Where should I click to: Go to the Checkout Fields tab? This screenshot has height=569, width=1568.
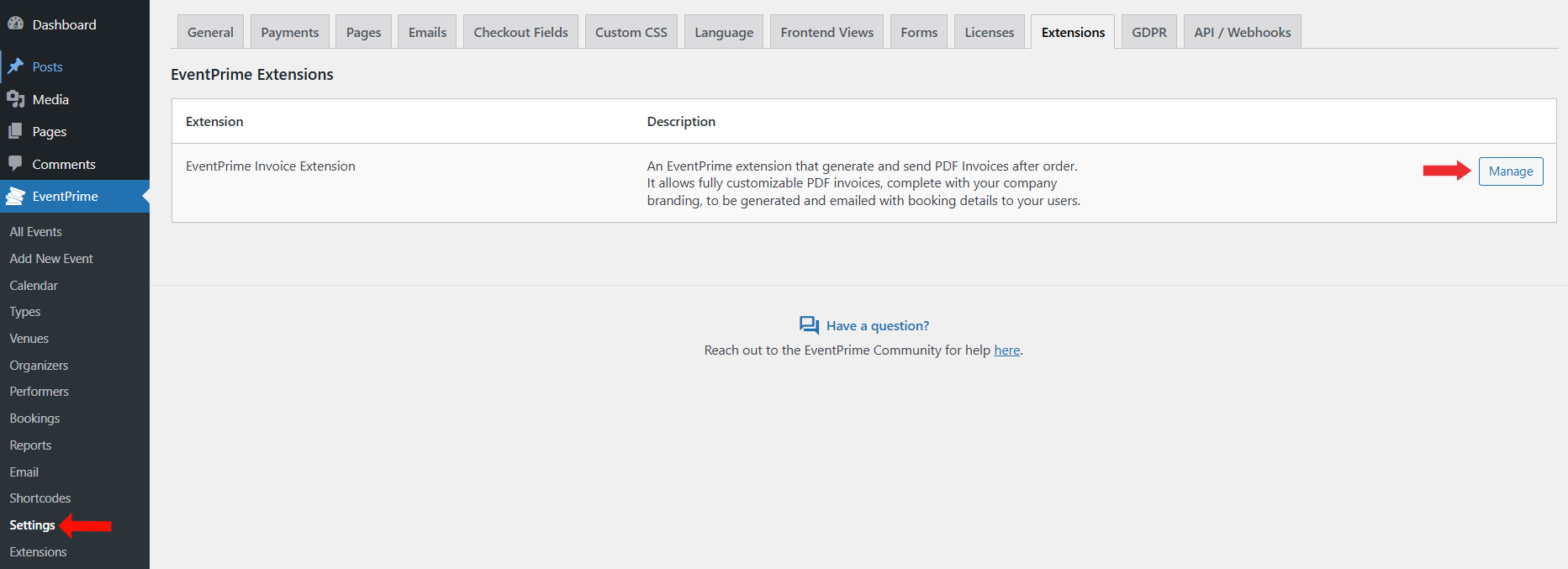point(520,32)
